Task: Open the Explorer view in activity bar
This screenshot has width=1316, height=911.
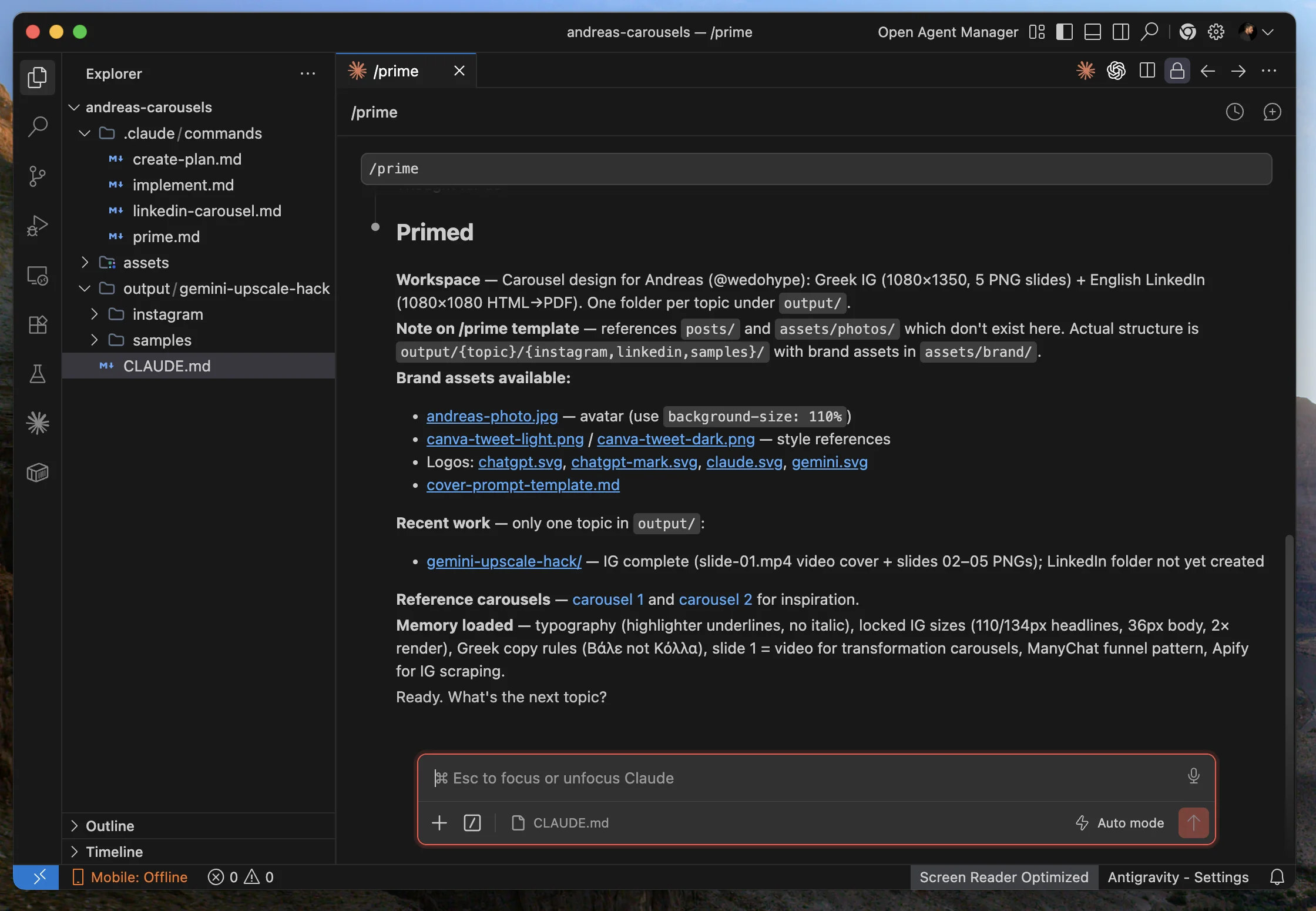Action: [x=38, y=77]
